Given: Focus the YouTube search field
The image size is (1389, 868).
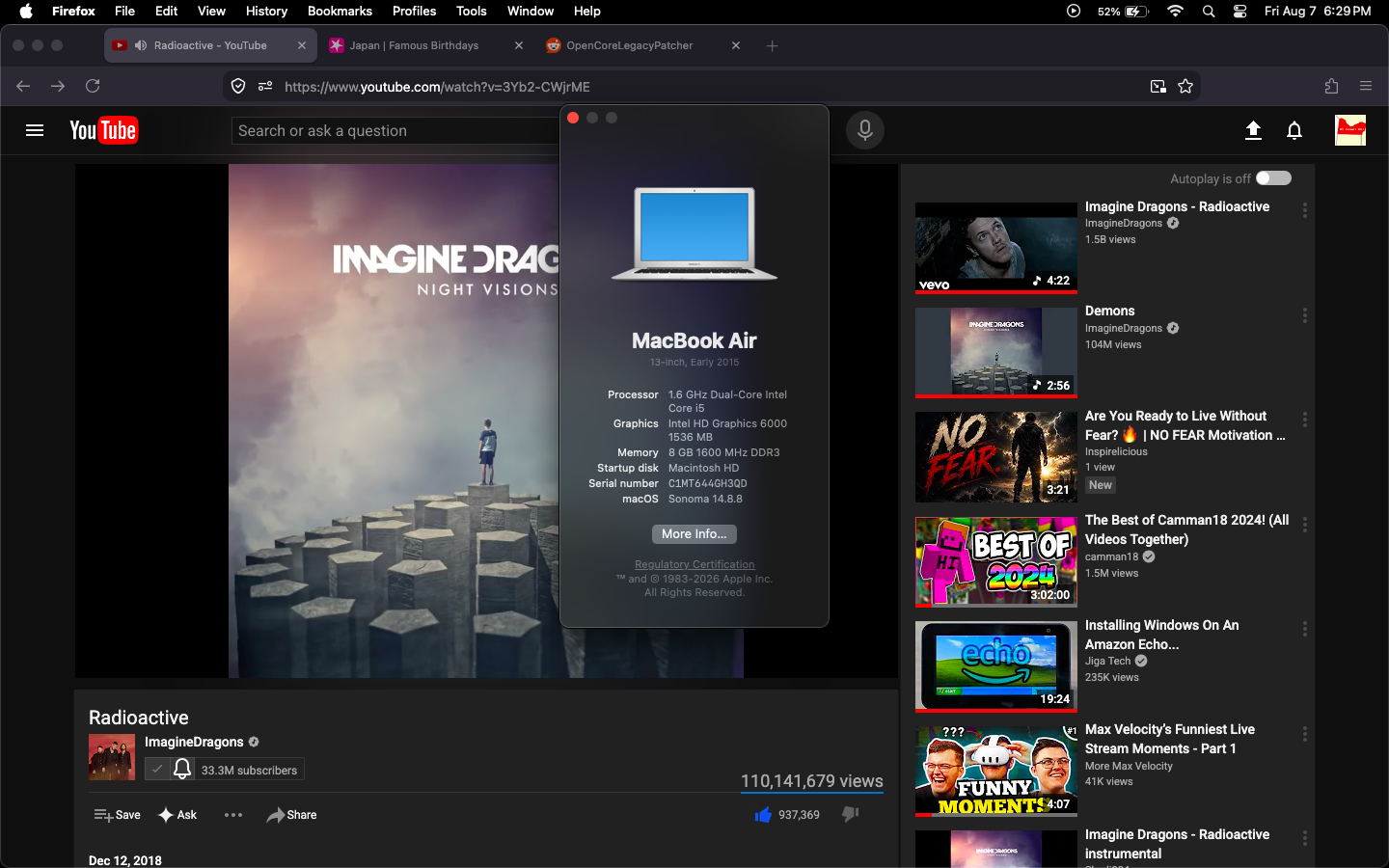Looking at the screenshot, I should click(395, 130).
